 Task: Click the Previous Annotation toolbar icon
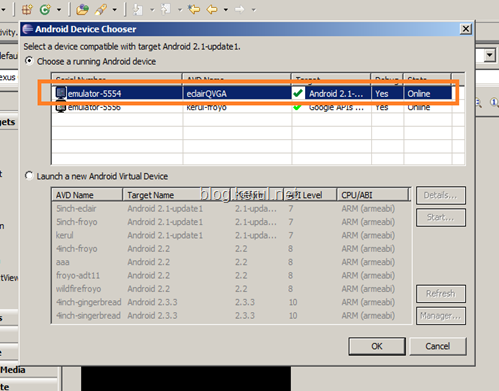click(166, 9)
